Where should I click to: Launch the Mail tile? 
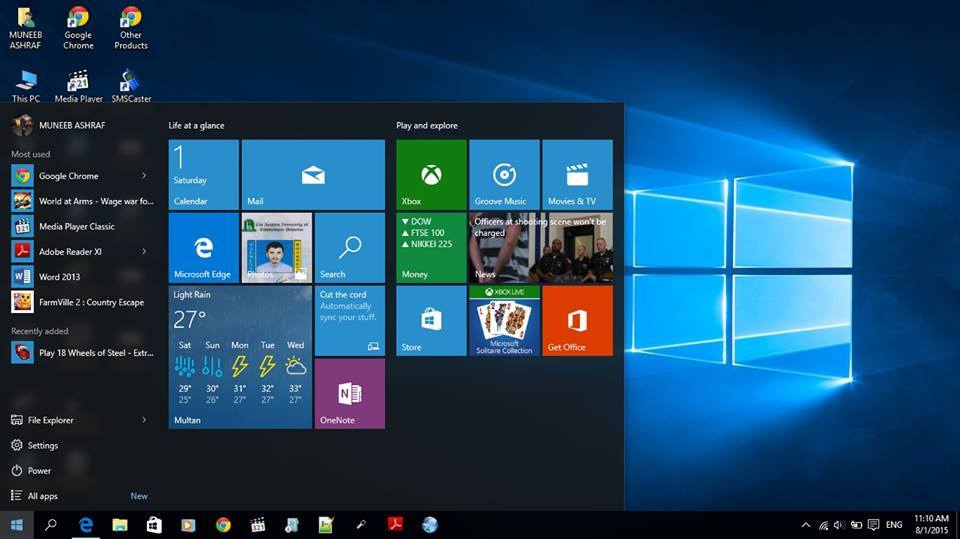tap(313, 175)
